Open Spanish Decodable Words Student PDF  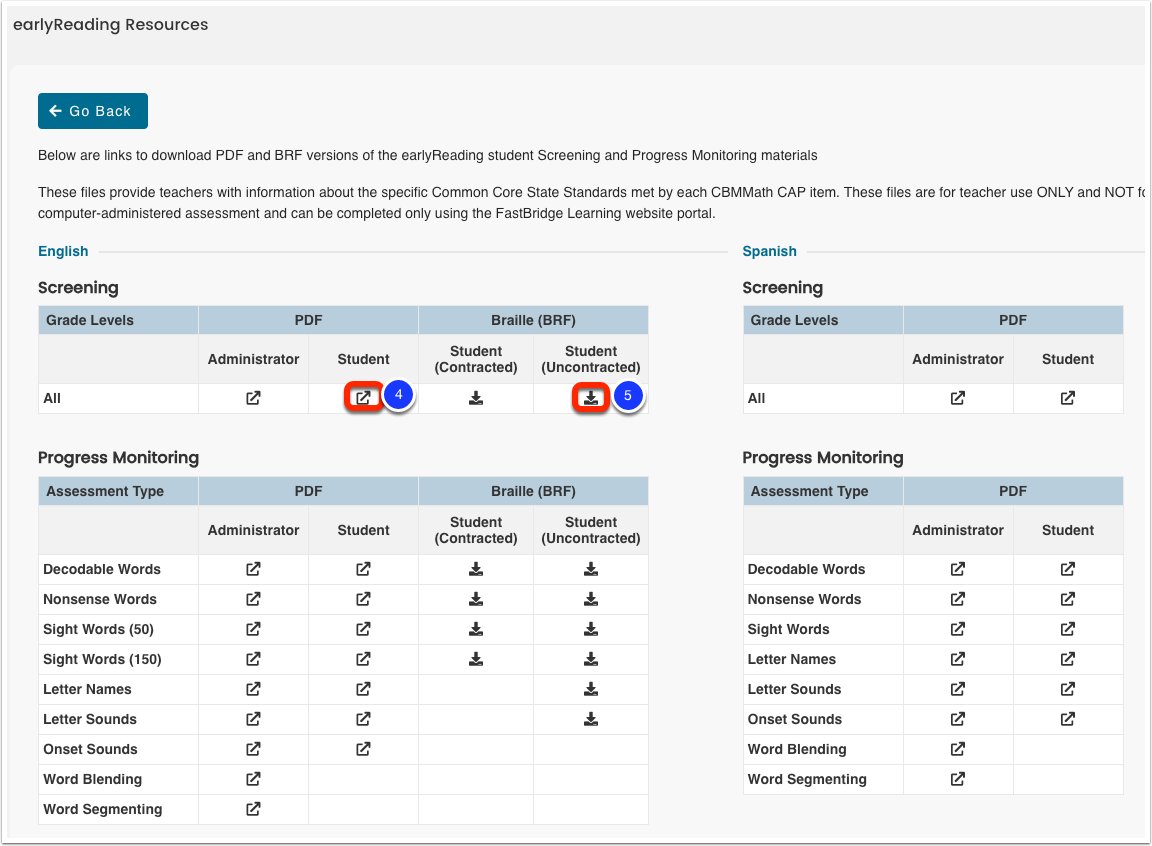pos(1068,569)
